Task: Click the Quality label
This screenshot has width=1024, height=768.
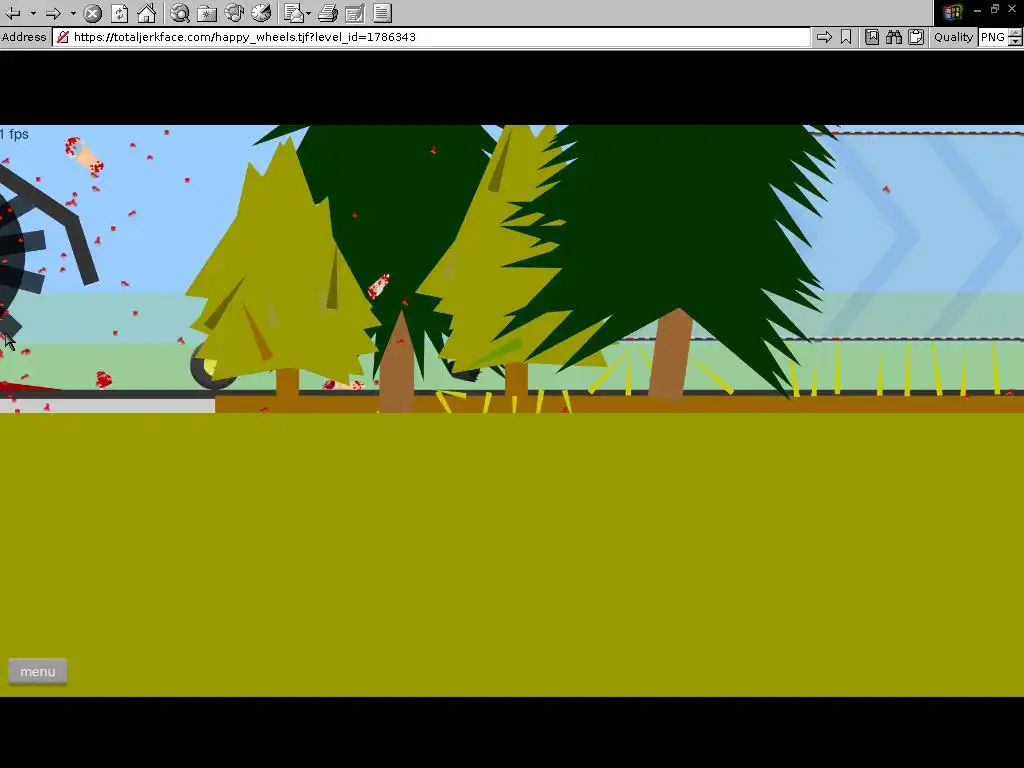Action: pyautogui.click(x=953, y=37)
